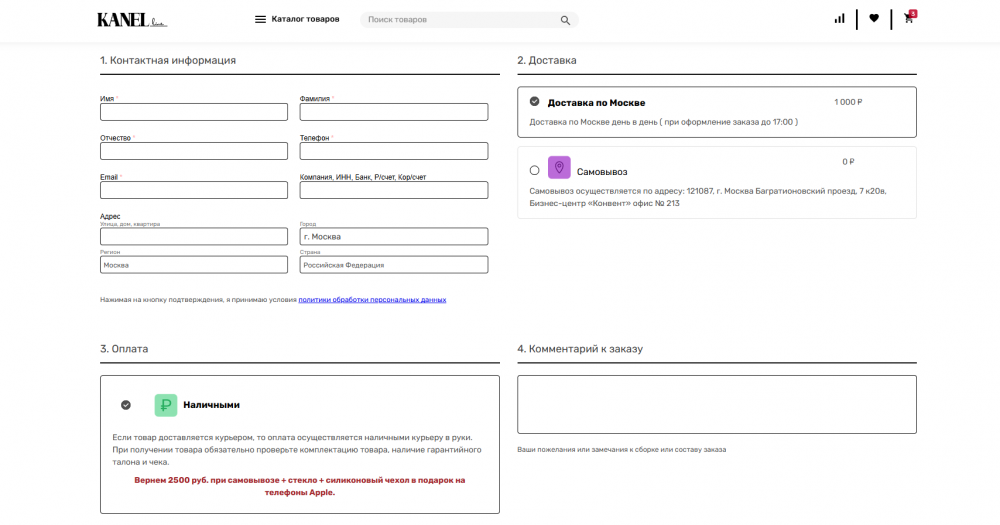Click the Телефон input field
Screen dimensions: 1000x525
pos(393,151)
